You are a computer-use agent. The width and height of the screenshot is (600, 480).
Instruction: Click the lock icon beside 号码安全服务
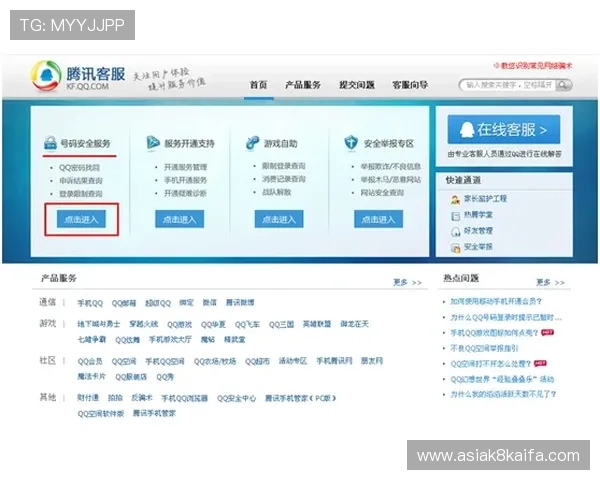pos(50,143)
